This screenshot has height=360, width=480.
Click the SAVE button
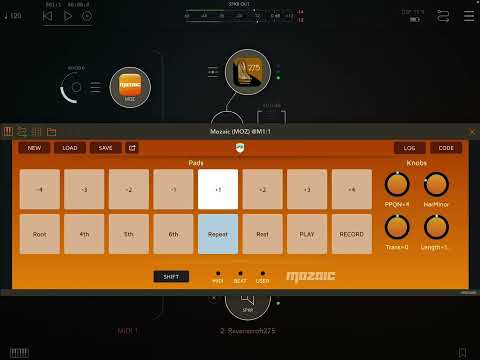(105, 148)
